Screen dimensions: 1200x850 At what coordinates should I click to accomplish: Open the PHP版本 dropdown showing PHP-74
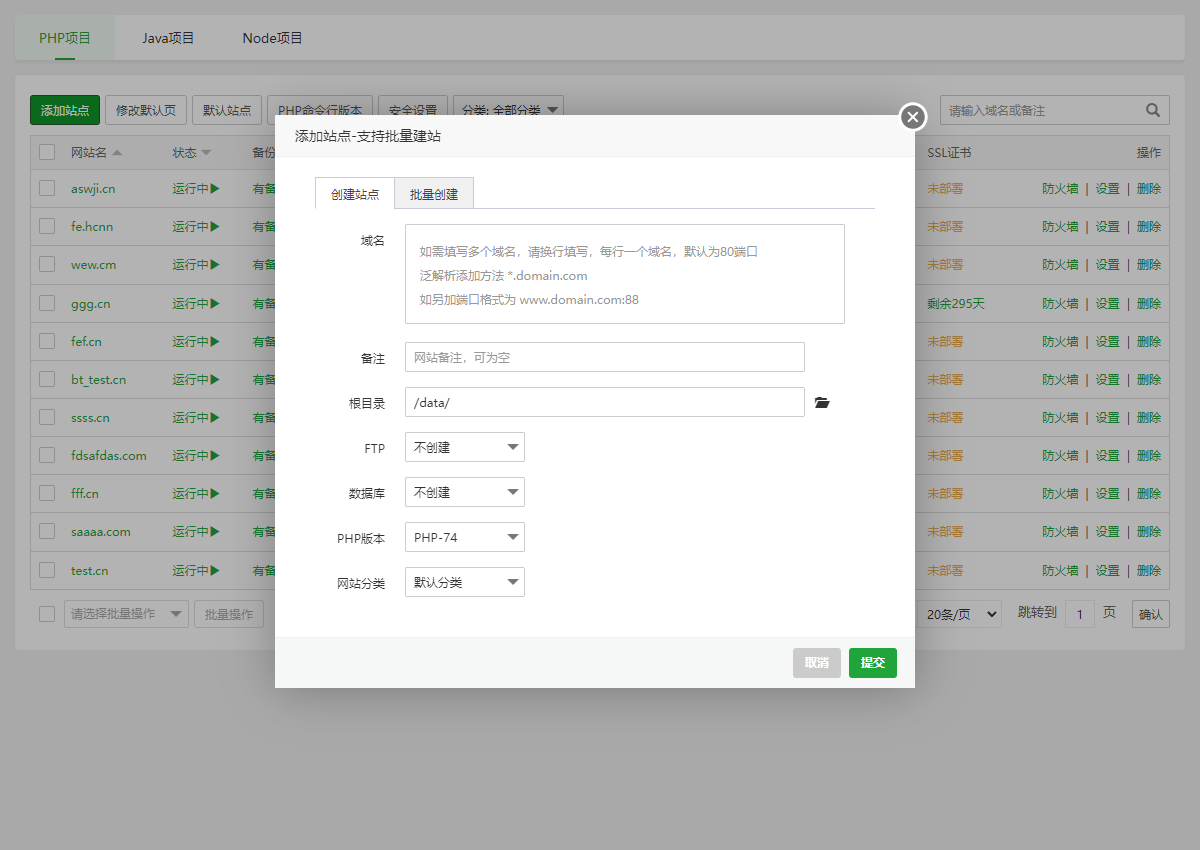[464, 537]
